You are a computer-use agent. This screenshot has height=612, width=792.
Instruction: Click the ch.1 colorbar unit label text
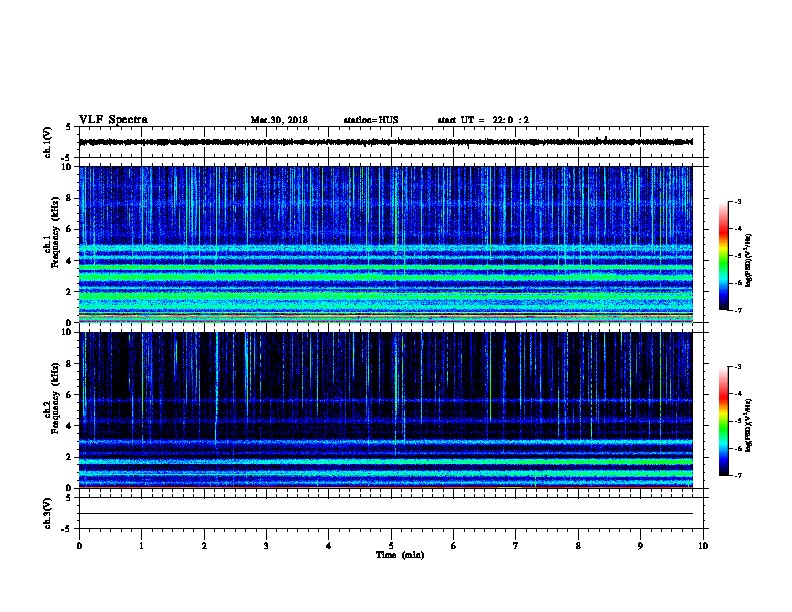(749, 260)
